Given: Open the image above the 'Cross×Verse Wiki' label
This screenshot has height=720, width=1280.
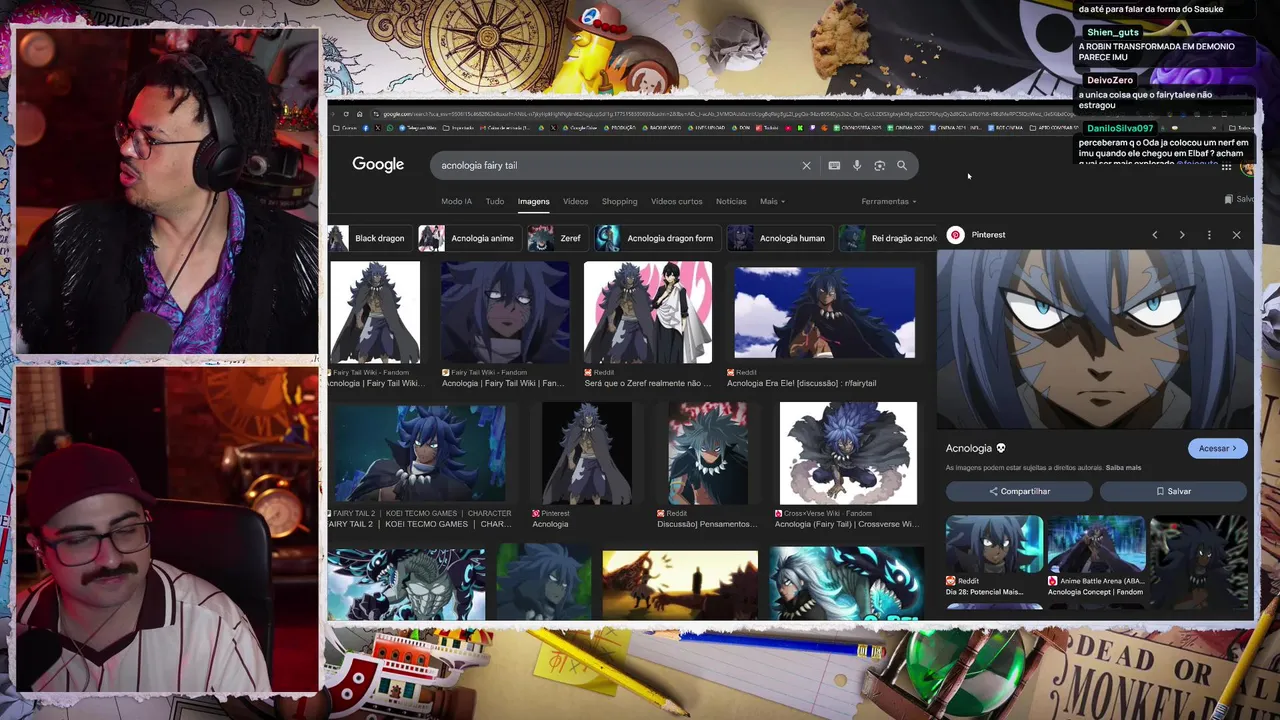Looking at the screenshot, I should [x=848, y=453].
